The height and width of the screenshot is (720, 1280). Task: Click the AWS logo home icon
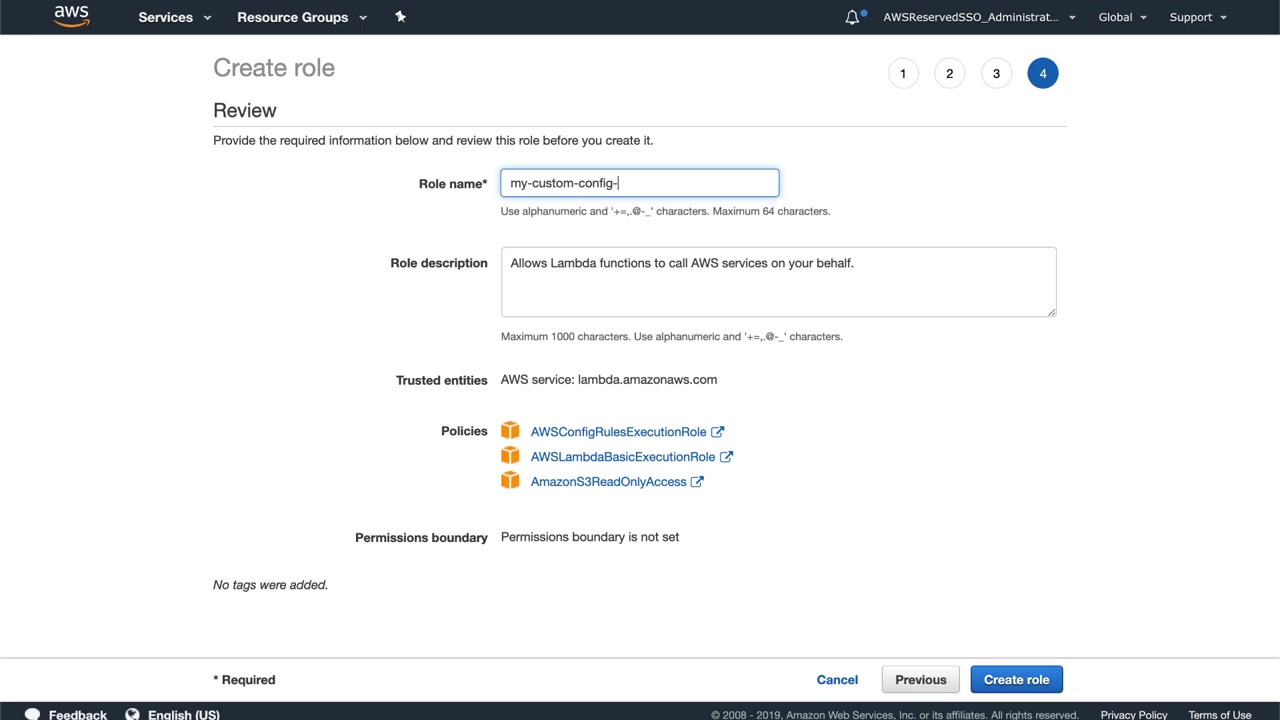(x=71, y=16)
